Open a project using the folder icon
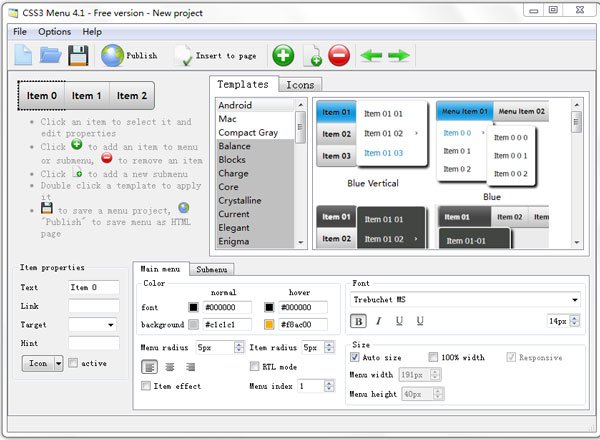Screen dimensions: 600x440 pyautogui.click(x=51, y=55)
